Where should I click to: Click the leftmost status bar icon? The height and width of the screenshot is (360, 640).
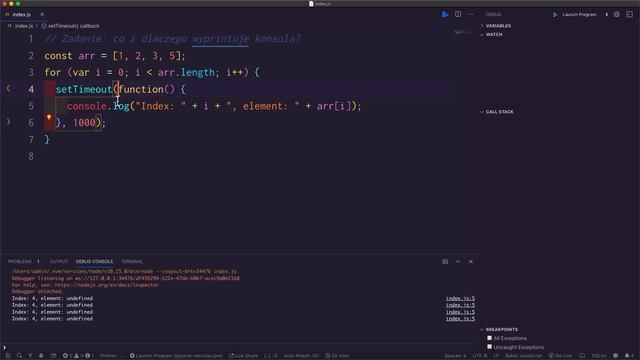pyautogui.click(x=8, y=356)
